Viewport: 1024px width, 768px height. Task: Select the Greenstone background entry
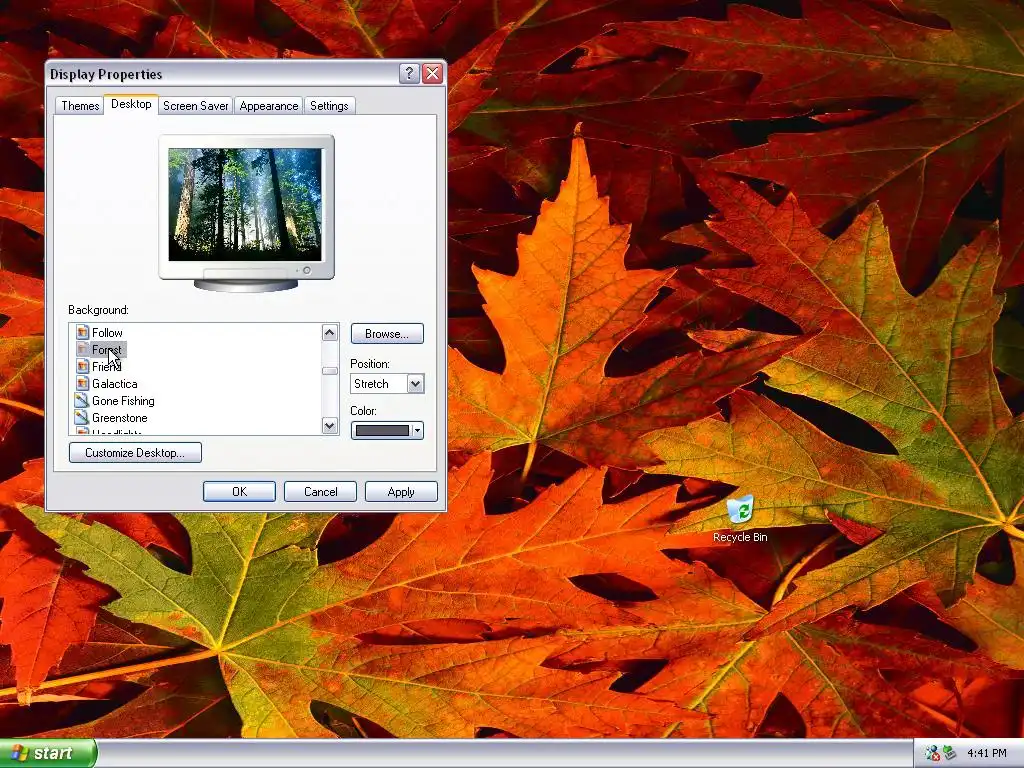(x=120, y=417)
